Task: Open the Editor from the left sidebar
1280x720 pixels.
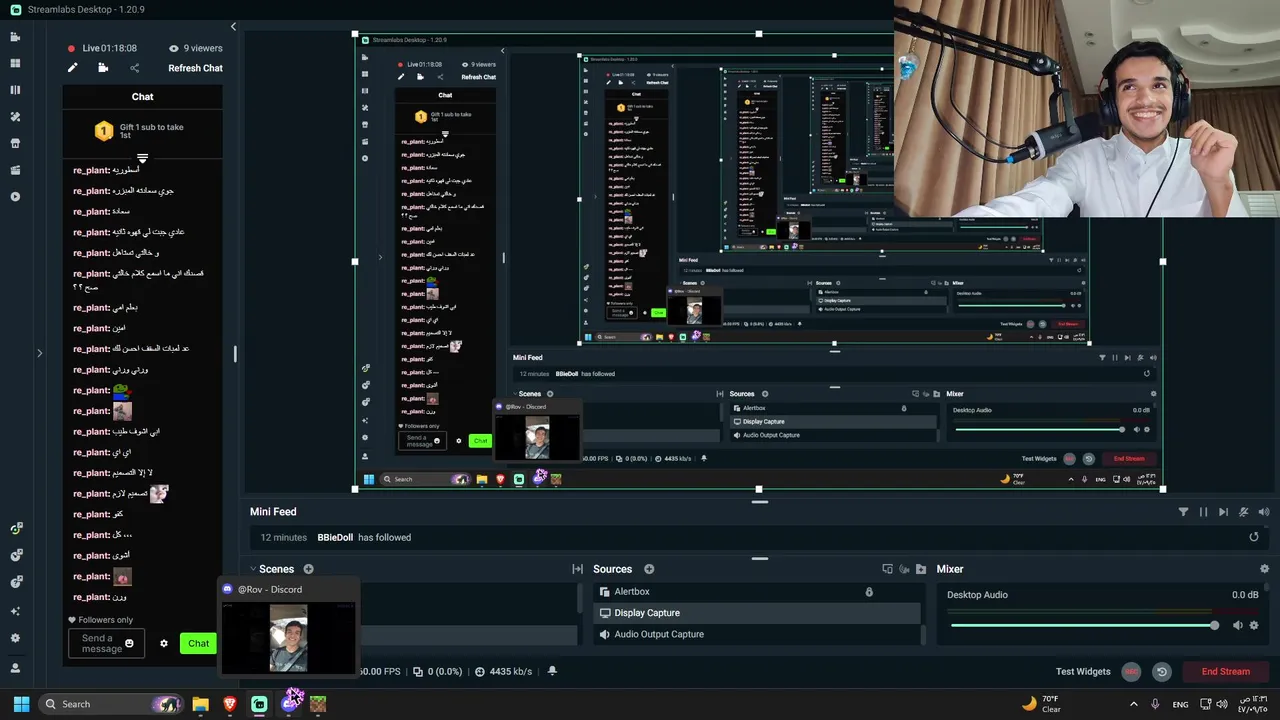Action: pyautogui.click(x=15, y=37)
